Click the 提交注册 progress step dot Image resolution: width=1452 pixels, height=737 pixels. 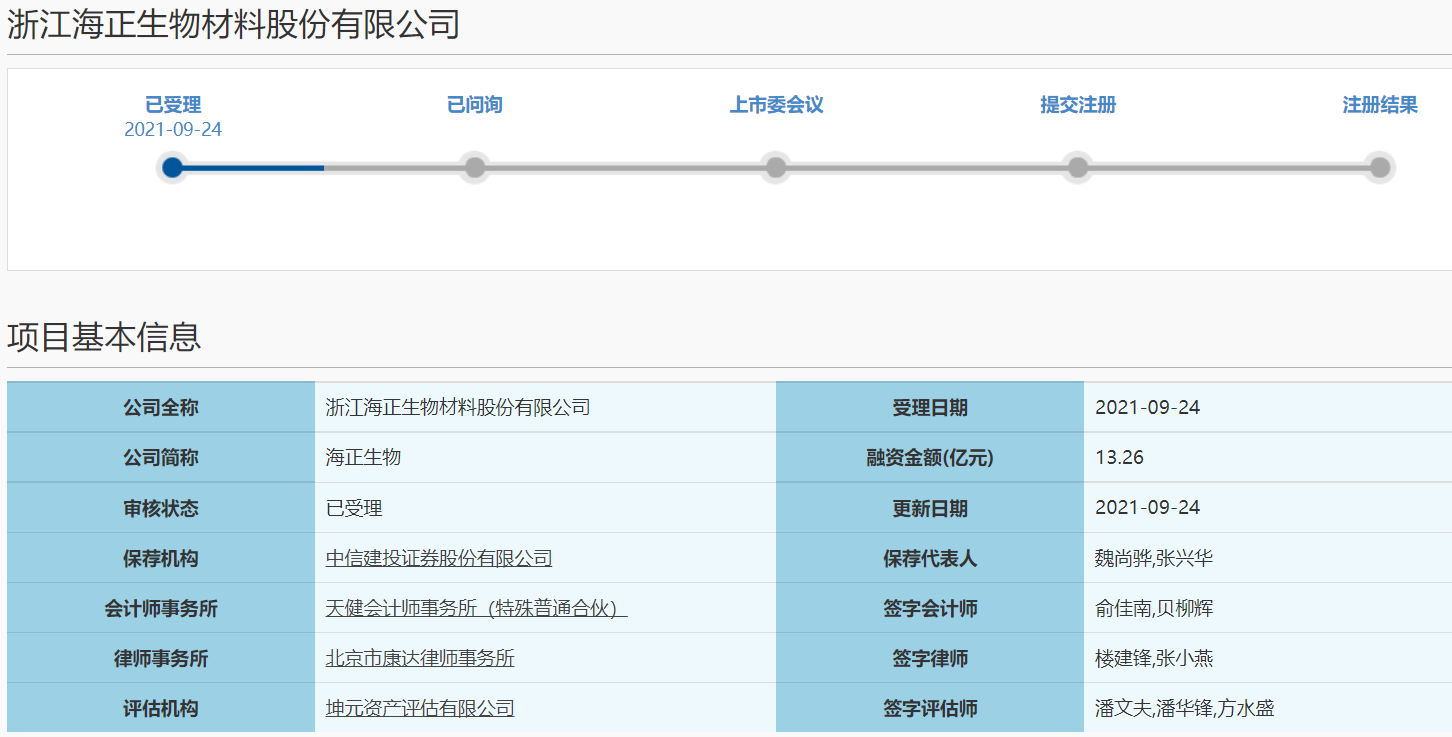(x=1077, y=167)
